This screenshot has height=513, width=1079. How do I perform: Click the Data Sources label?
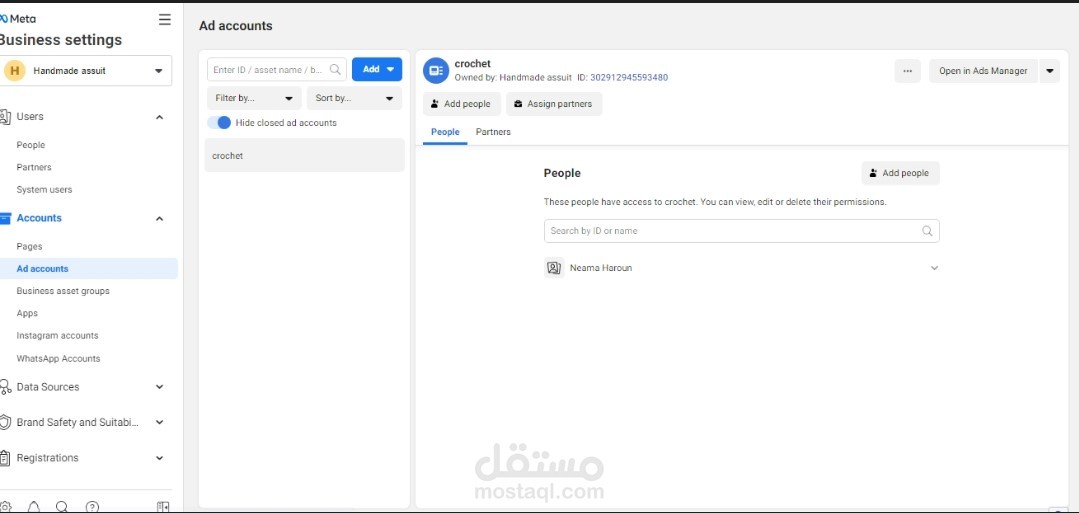tap(48, 387)
